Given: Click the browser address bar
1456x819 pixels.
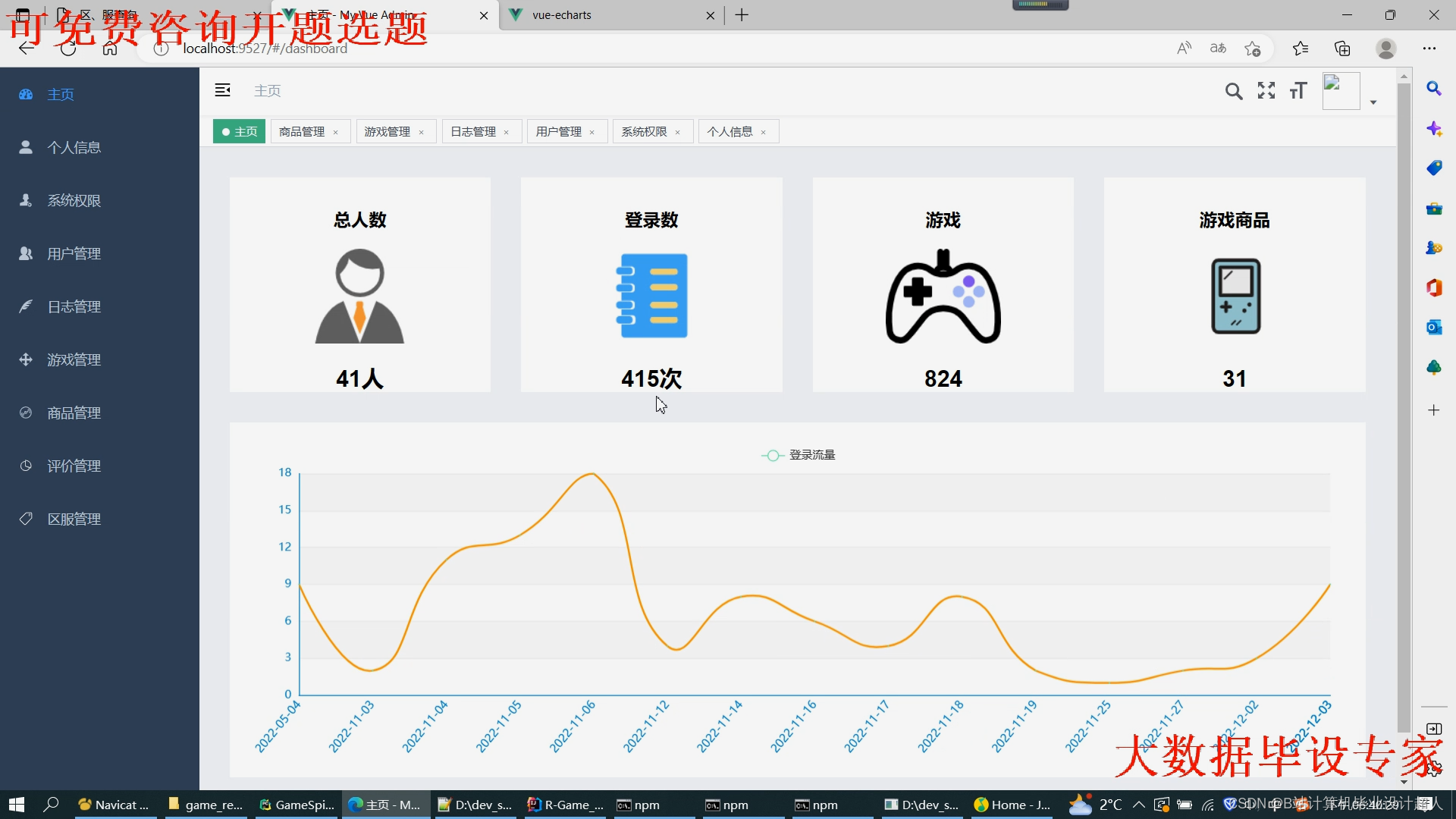Looking at the screenshot, I should pos(607,49).
